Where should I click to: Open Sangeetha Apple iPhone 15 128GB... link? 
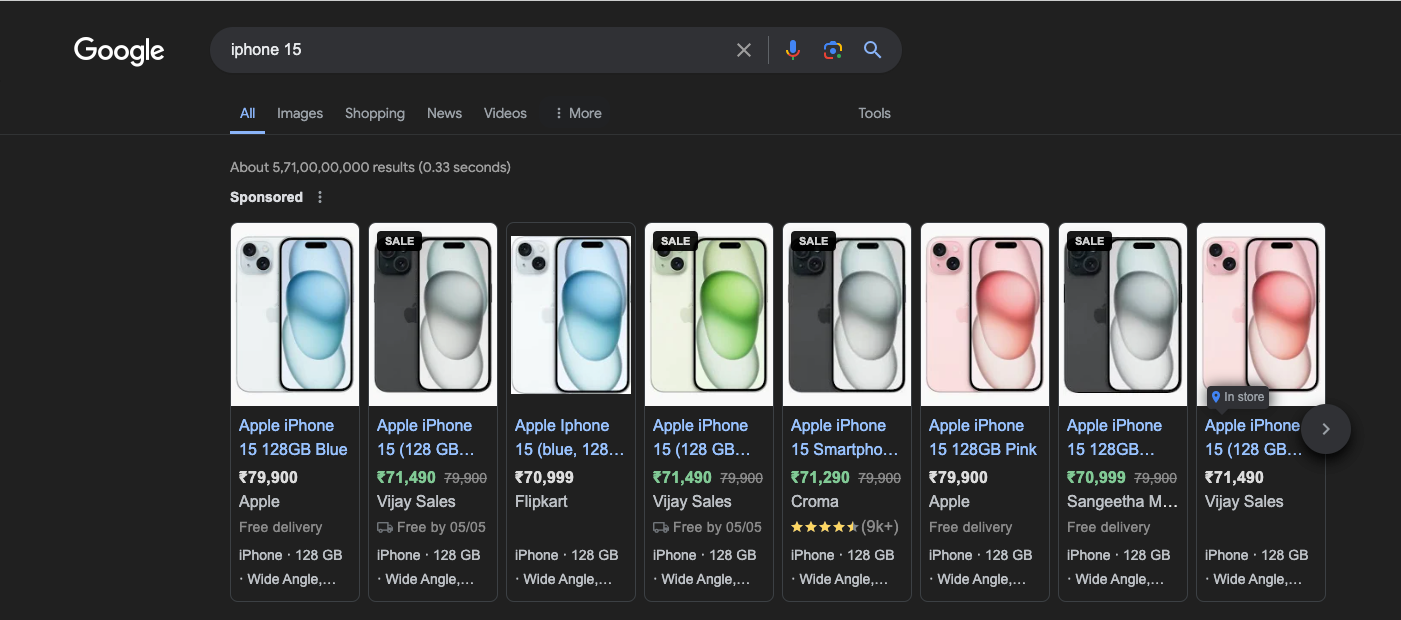click(1114, 437)
